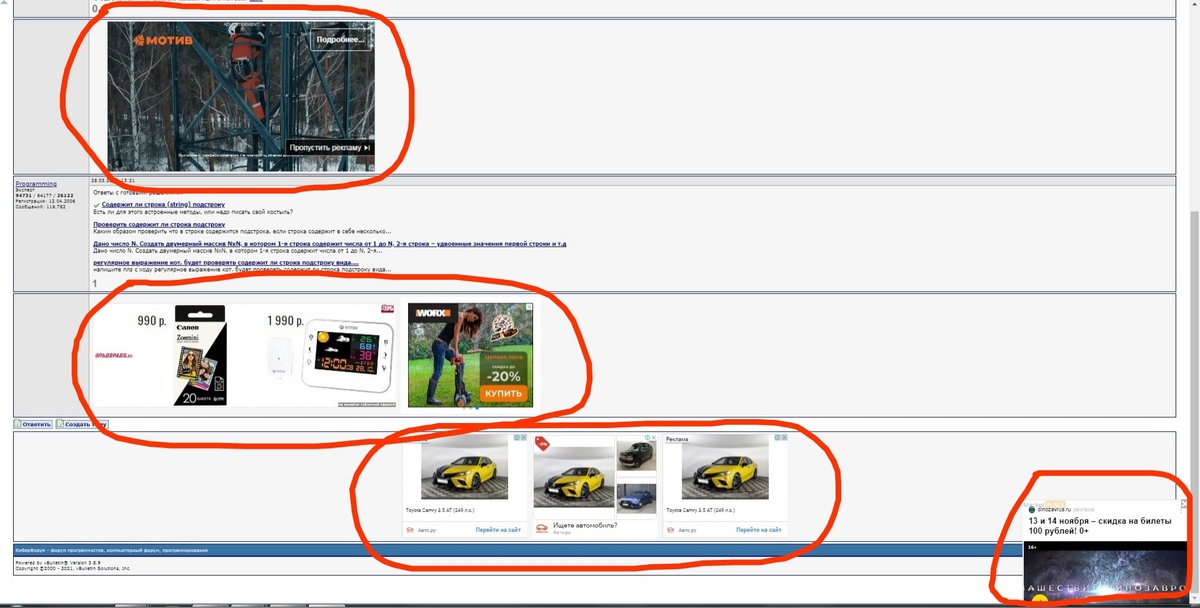Viewport: 1200px width, 608px height.
Task: Click Перейти на сайт in third Camry ad
Action: tap(759, 530)
